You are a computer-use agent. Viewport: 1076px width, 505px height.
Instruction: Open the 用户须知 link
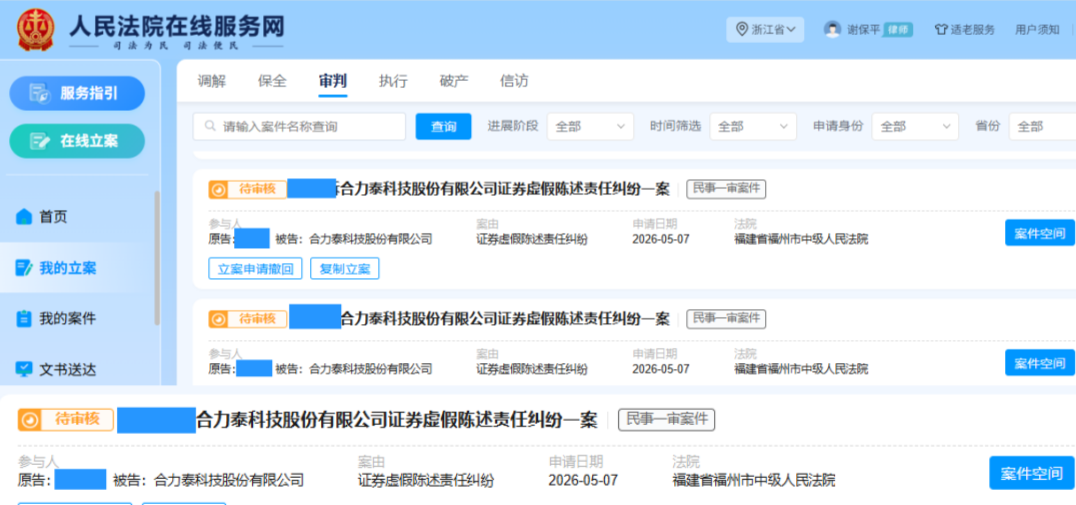[x=1037, y=30]
